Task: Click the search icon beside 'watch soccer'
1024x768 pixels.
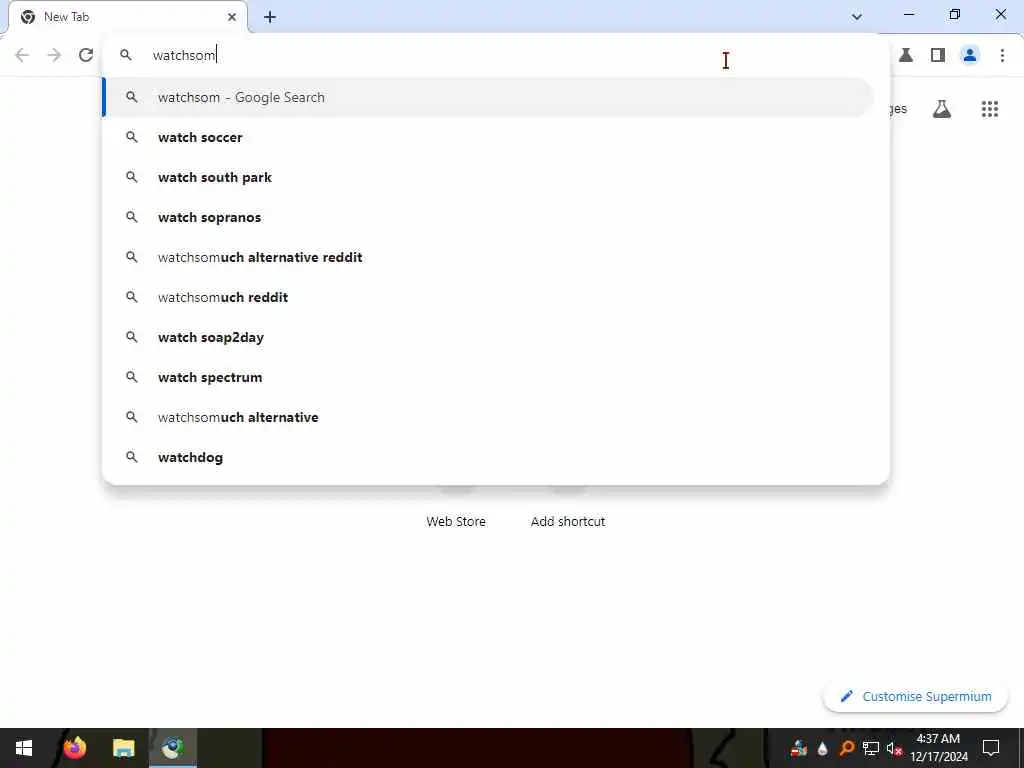Action: pyautogui.click(x=132, y=137)
